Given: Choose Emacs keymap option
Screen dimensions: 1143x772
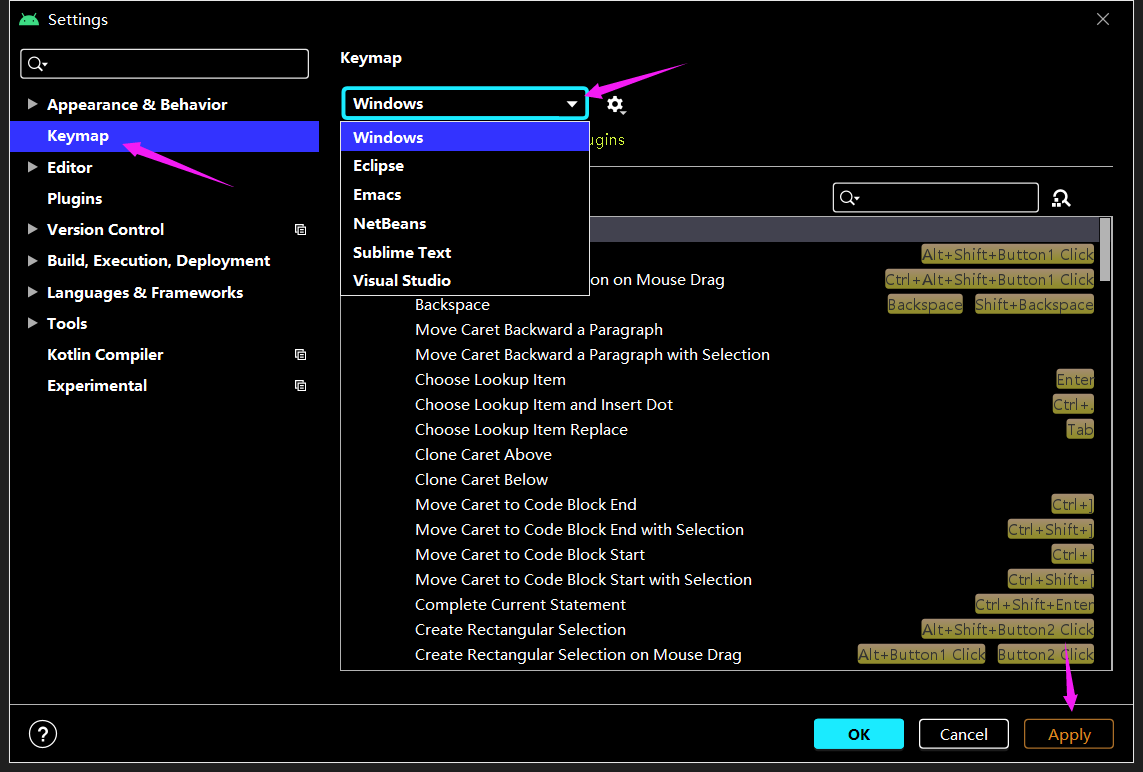Looking at the screenshot, I should coord(465,195).
